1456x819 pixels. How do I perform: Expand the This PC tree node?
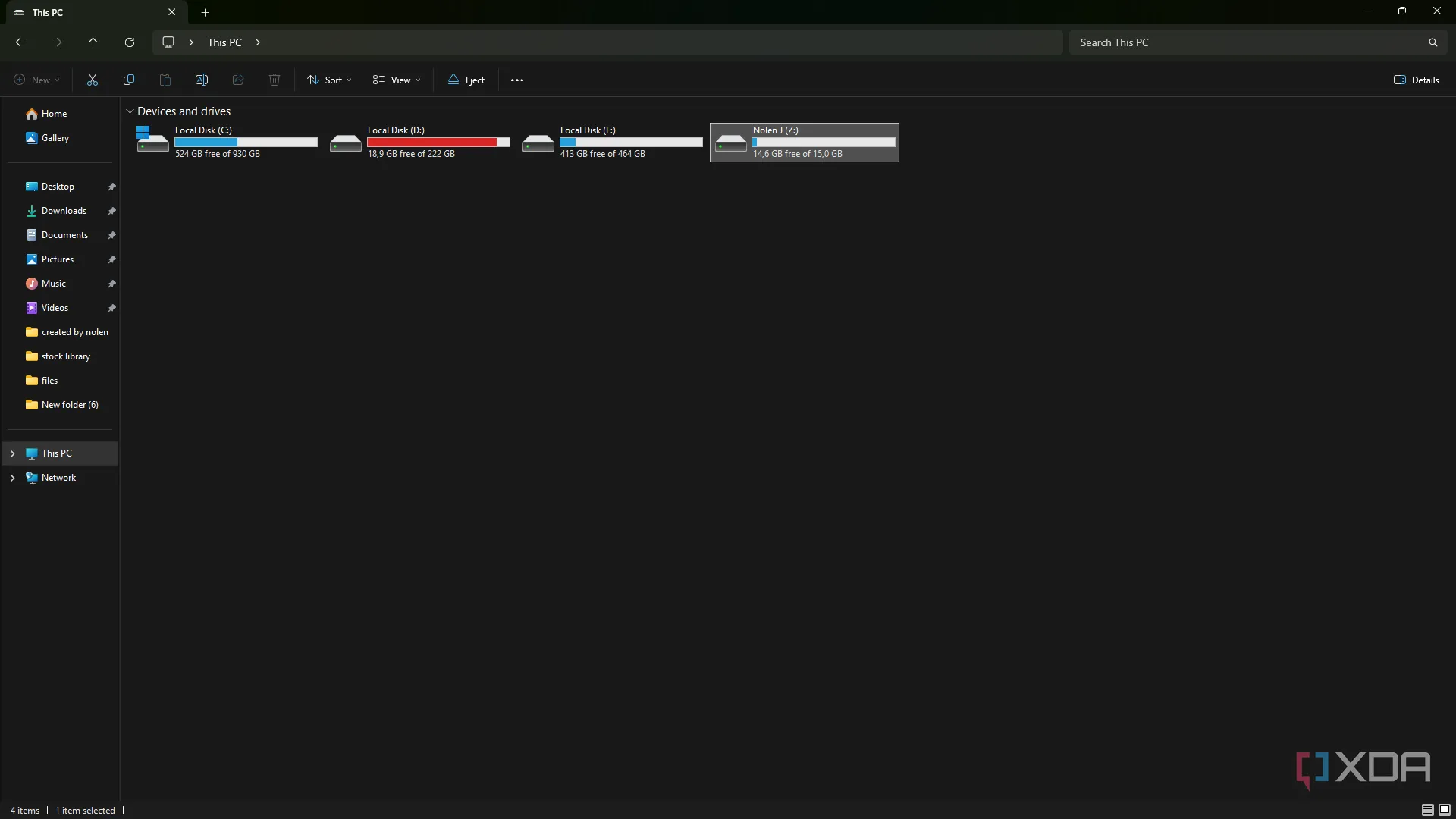click(12, 453)
